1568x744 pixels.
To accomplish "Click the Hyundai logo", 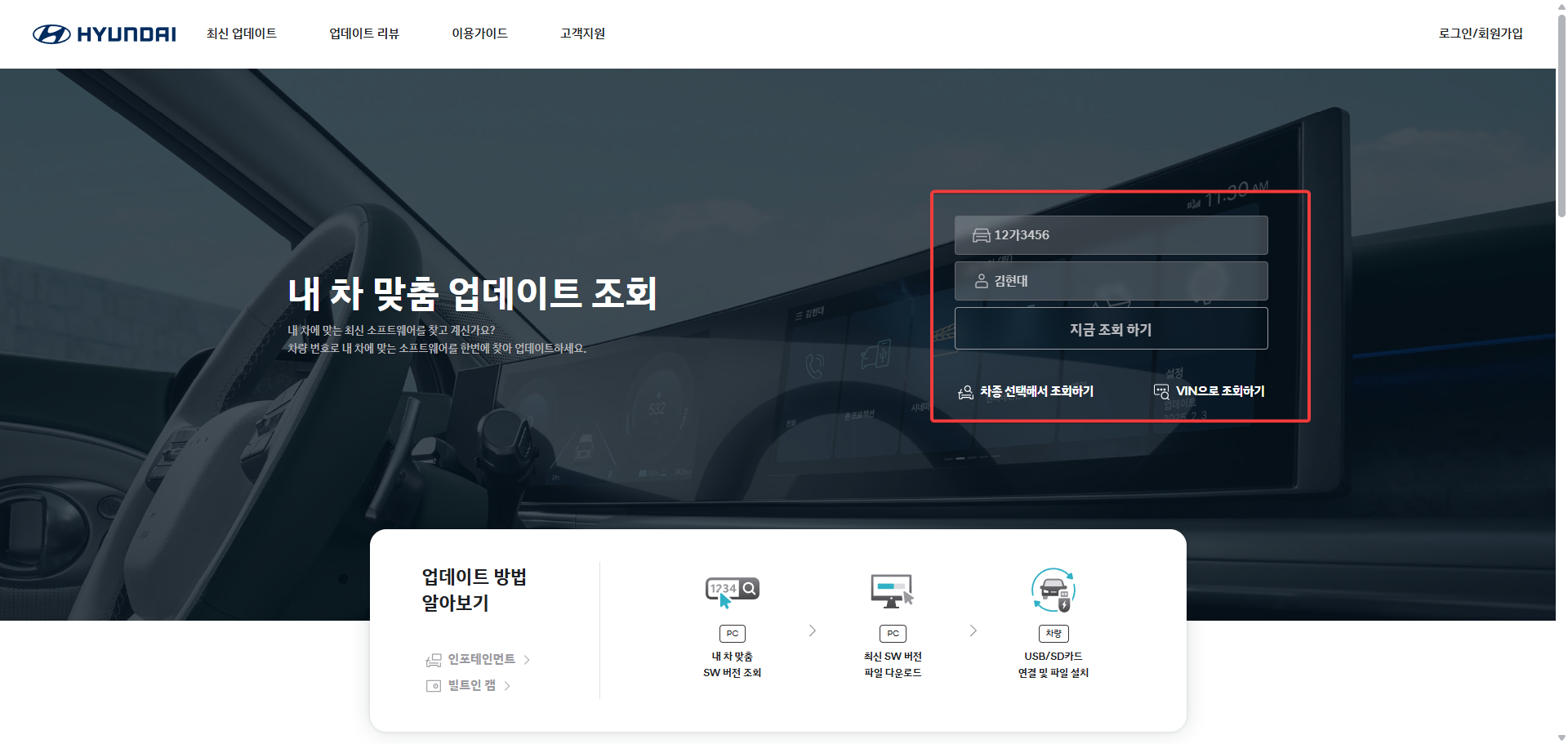I will pos(103,33).
